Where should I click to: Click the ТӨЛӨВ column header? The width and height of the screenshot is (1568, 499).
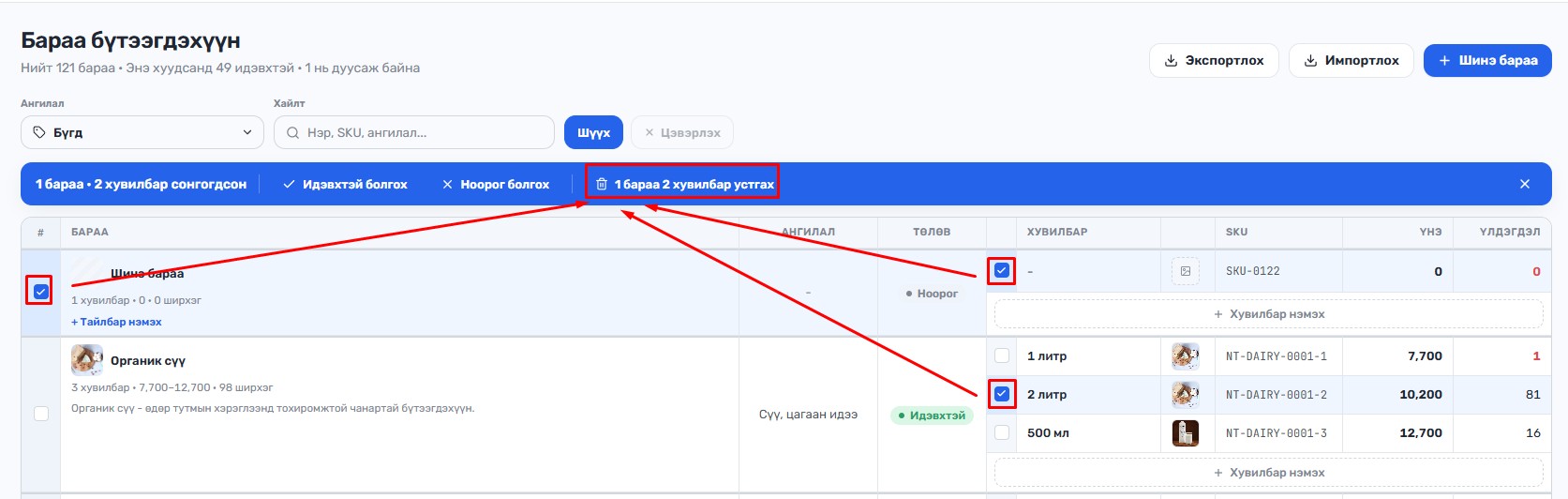pyautogui.click(x=932, y=232)
